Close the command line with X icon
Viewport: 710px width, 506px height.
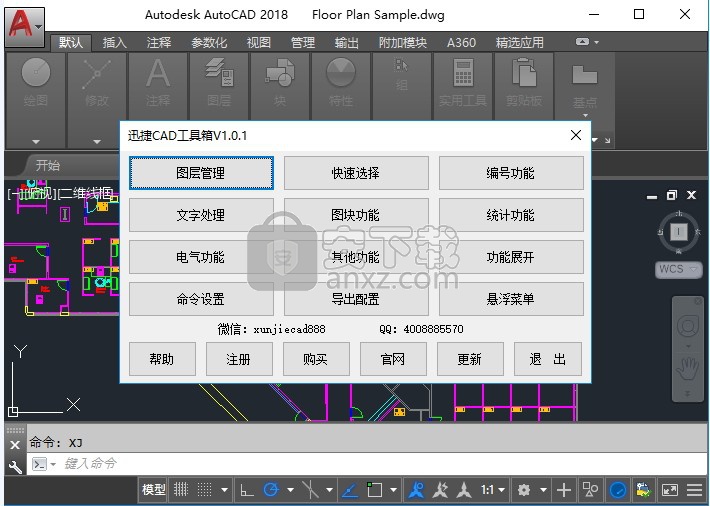pyautogui.click(x=14, y=445)
